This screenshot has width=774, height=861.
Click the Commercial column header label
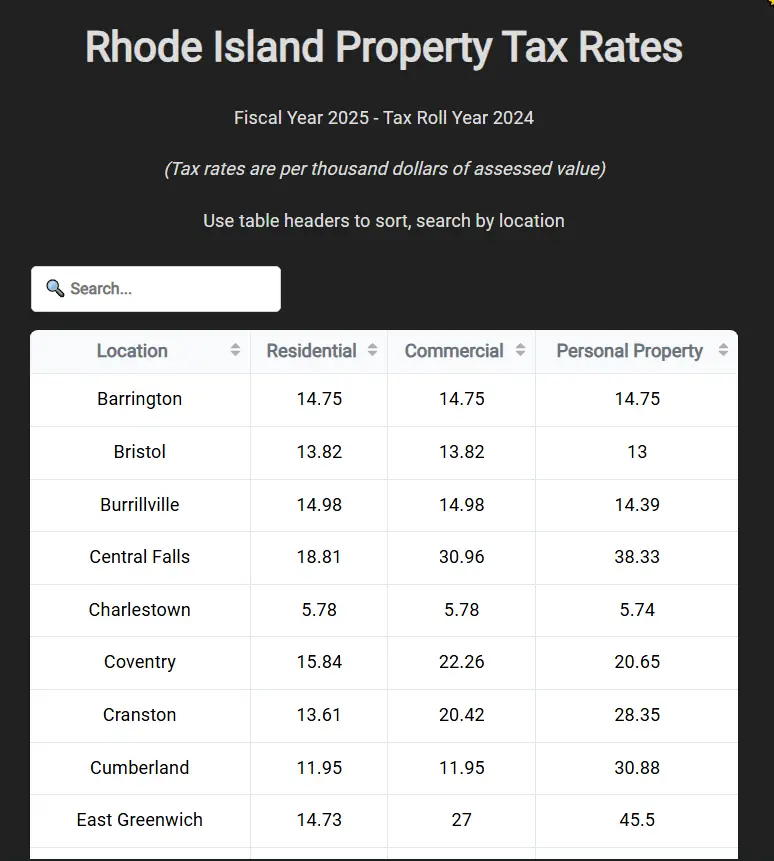(453, 351)
